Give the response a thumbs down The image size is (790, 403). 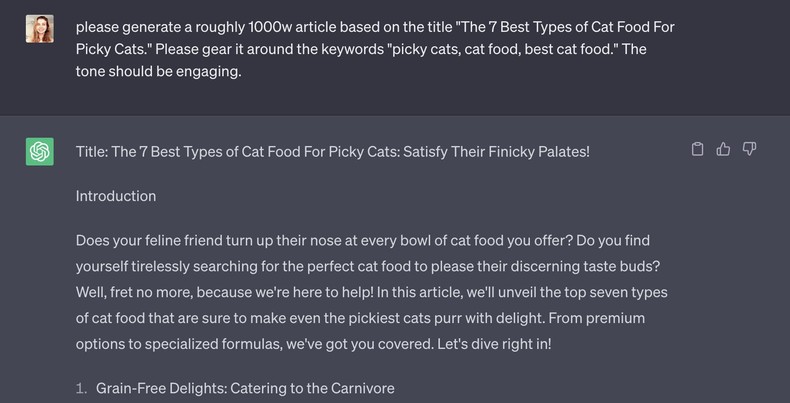tap(749, 150)
